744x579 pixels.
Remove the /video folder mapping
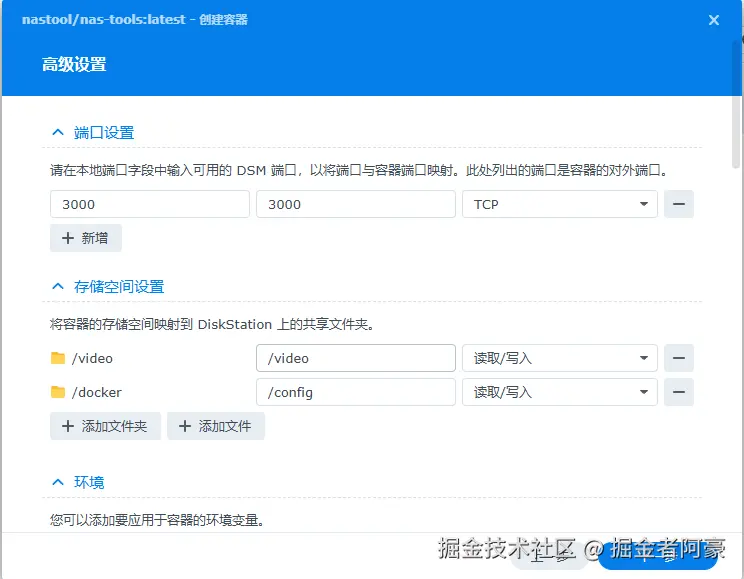tap(679, 358)
